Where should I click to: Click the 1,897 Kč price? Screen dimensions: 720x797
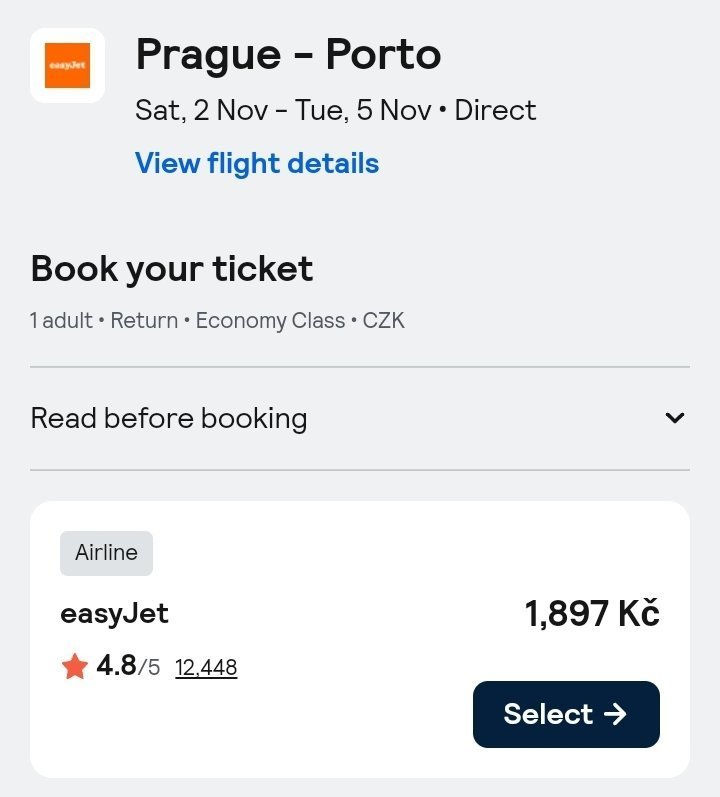(x=592, y=614)
